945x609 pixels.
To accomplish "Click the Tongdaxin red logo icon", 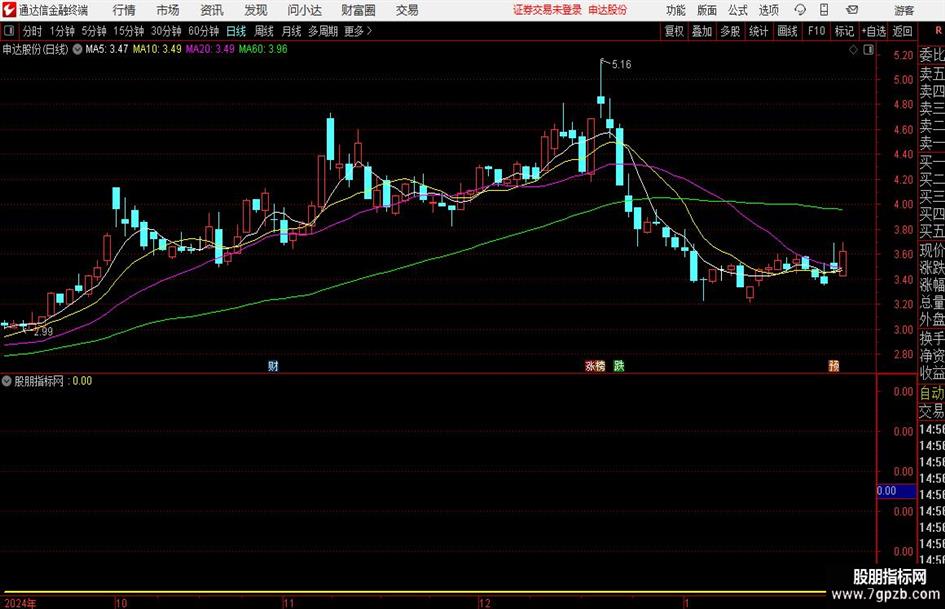I will [x=9, y=10].
